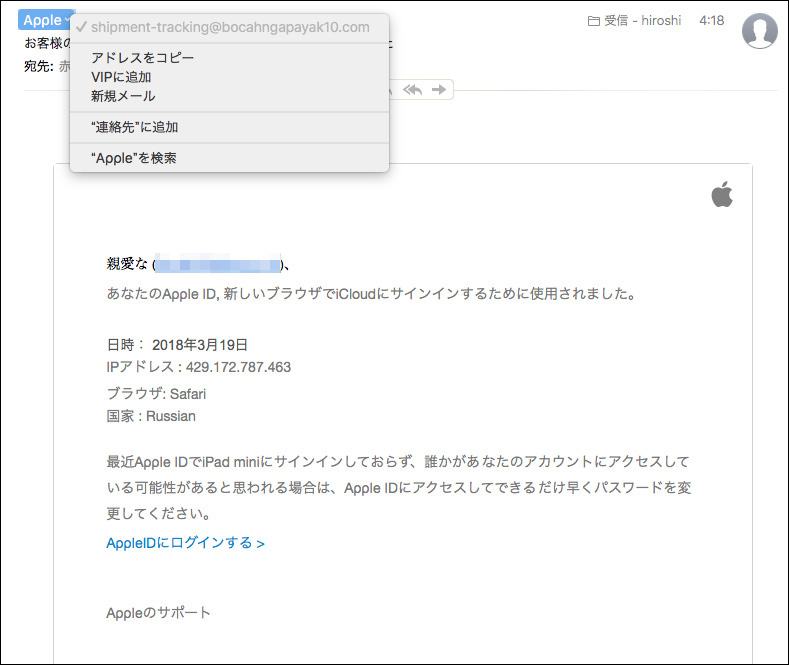Click the ブラウザ: Safari line
789x665 pixels.
pos(156,394)
